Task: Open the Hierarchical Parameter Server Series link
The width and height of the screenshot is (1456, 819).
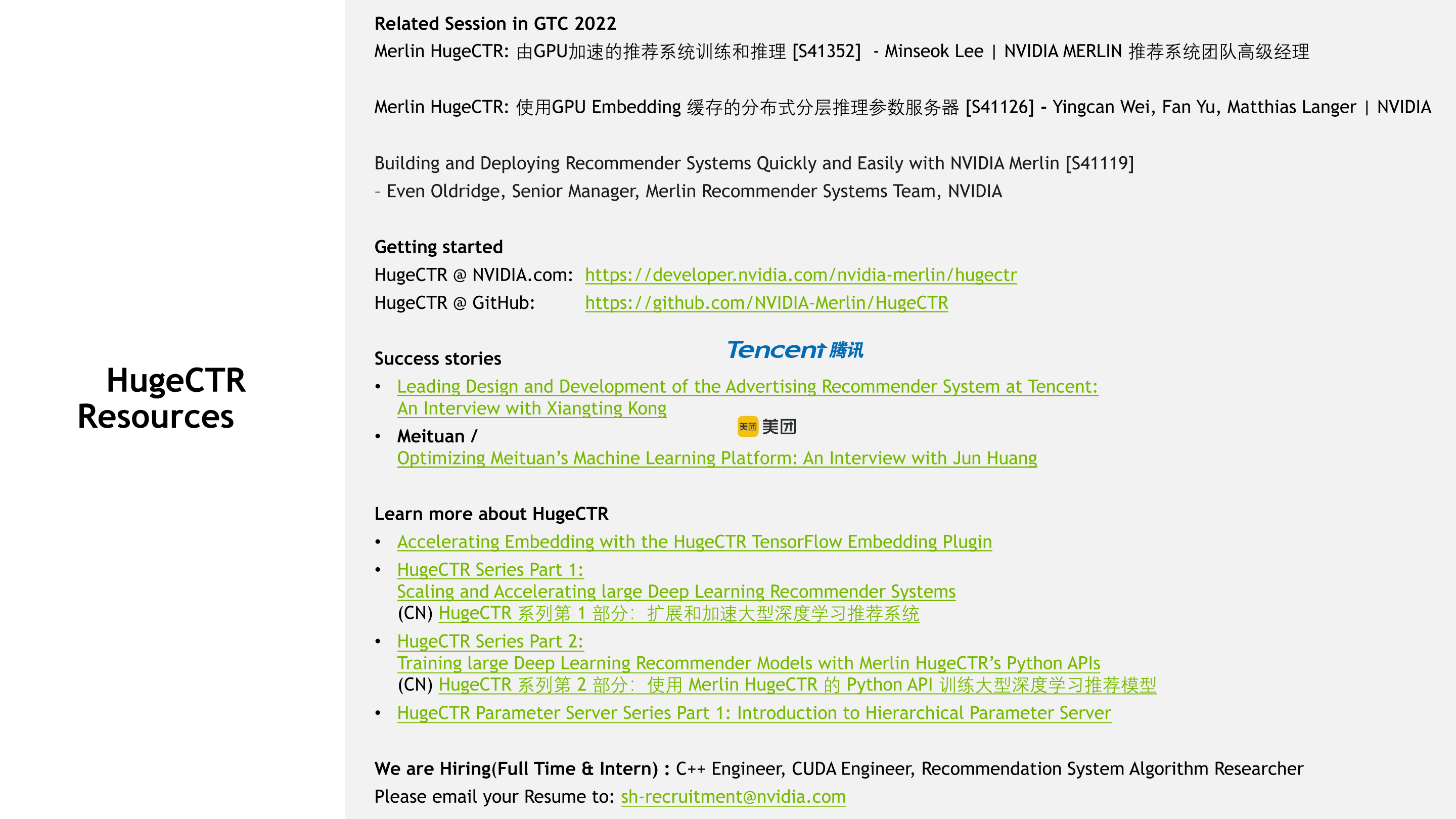Action: click(x=753, y=713)
